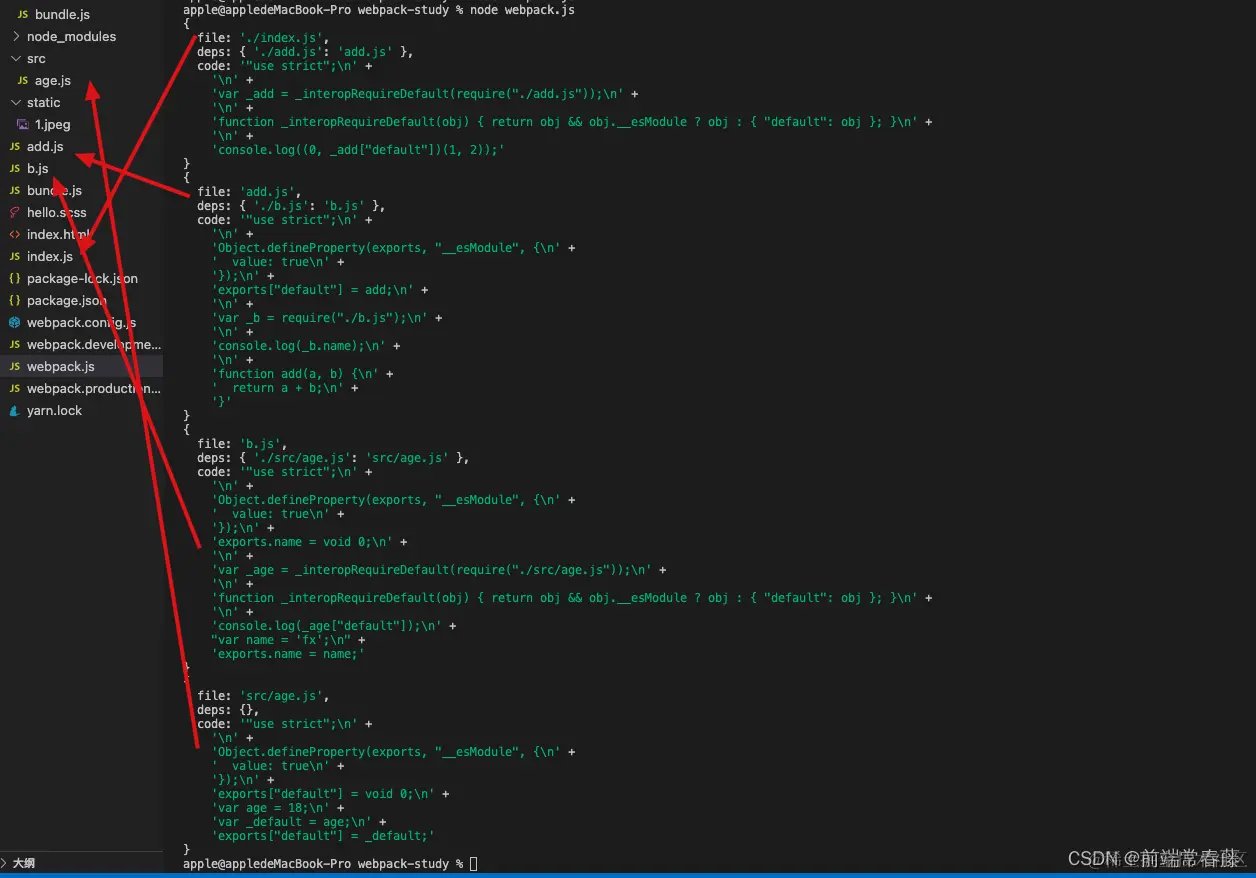Image resolution: width=1256 pixels, height=878 pixels.
Task: Click the HTML icon beside index.html
Action: click(x=15, y=235)
